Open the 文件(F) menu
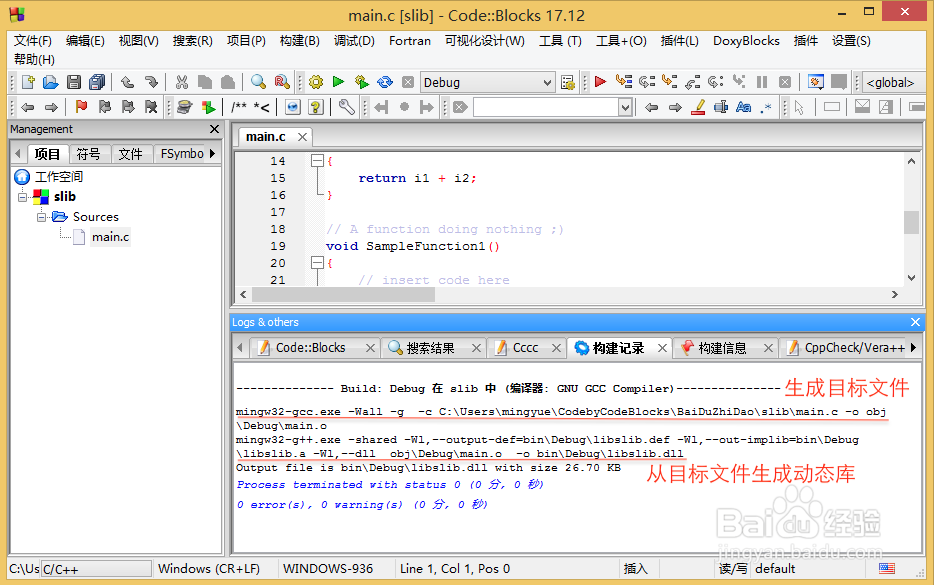 pos(33,41)
